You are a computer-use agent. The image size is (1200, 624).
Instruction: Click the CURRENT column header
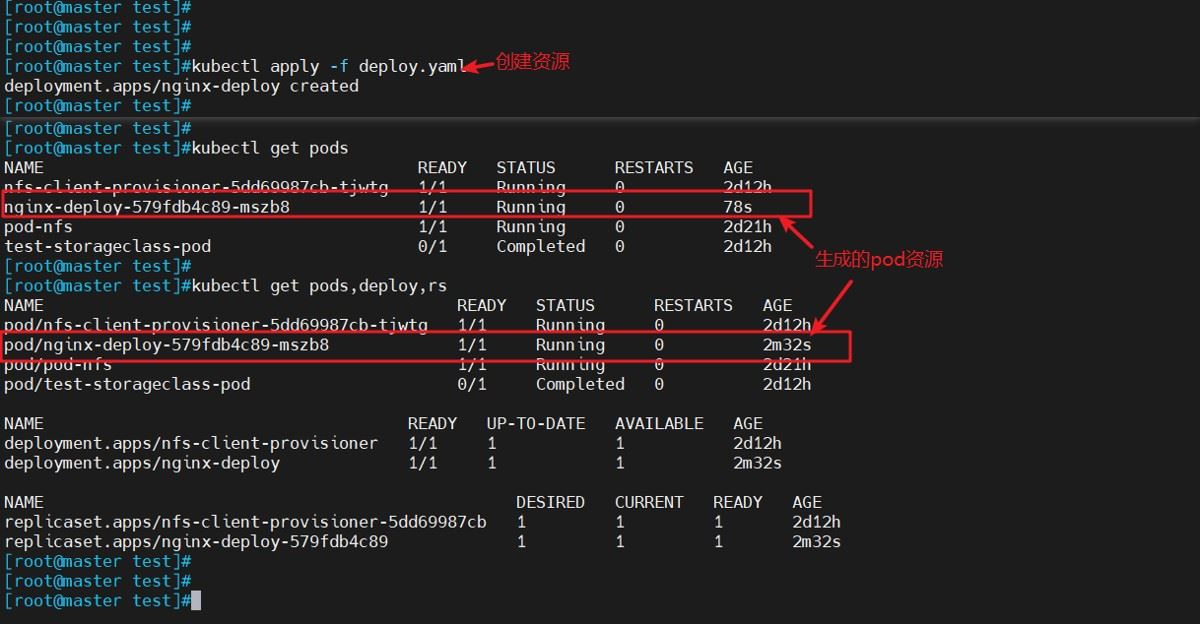[x=649, y=502]
